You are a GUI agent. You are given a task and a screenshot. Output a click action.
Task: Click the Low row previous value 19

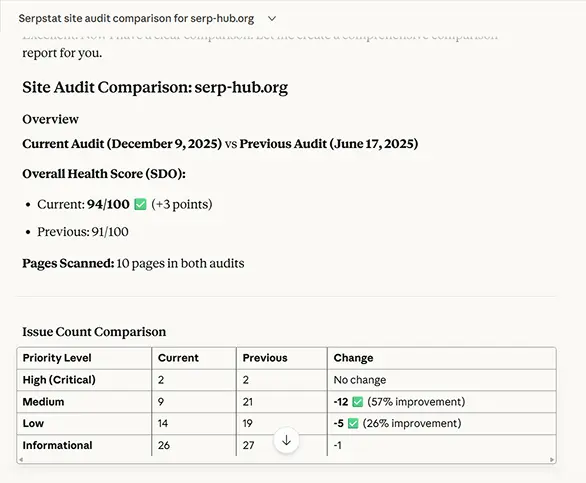click(247, 424)
